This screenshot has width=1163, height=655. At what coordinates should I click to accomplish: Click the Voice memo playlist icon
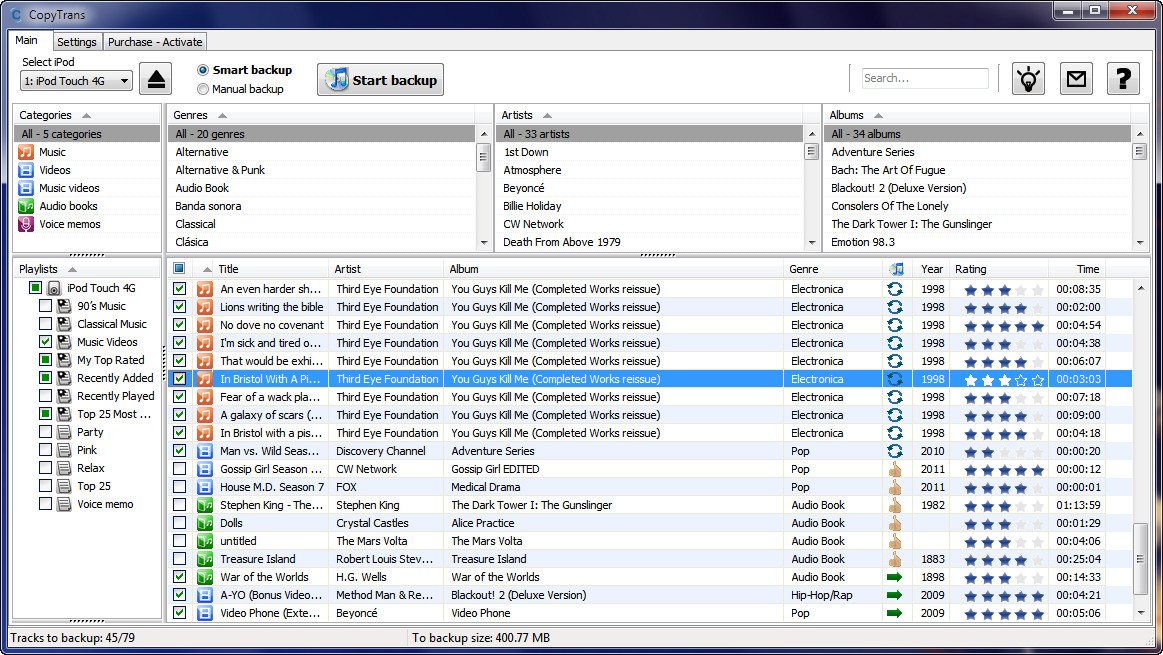click(x=65, y=504)
